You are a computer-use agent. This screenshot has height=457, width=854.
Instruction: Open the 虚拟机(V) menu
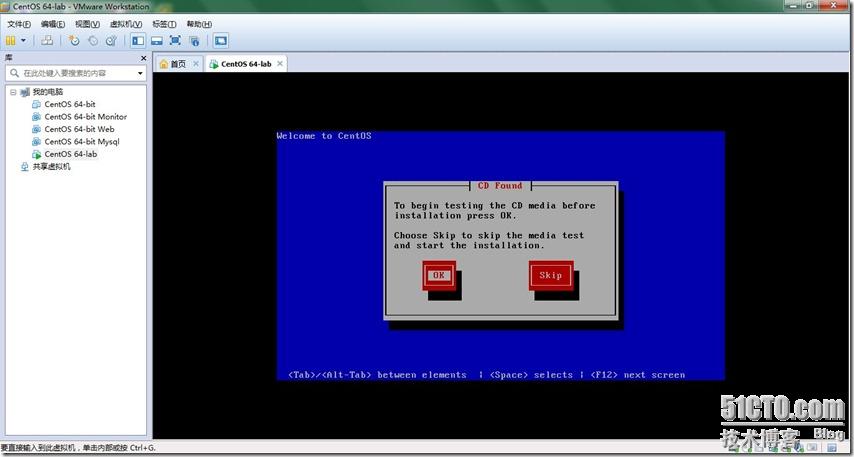[x=126, y=24]
